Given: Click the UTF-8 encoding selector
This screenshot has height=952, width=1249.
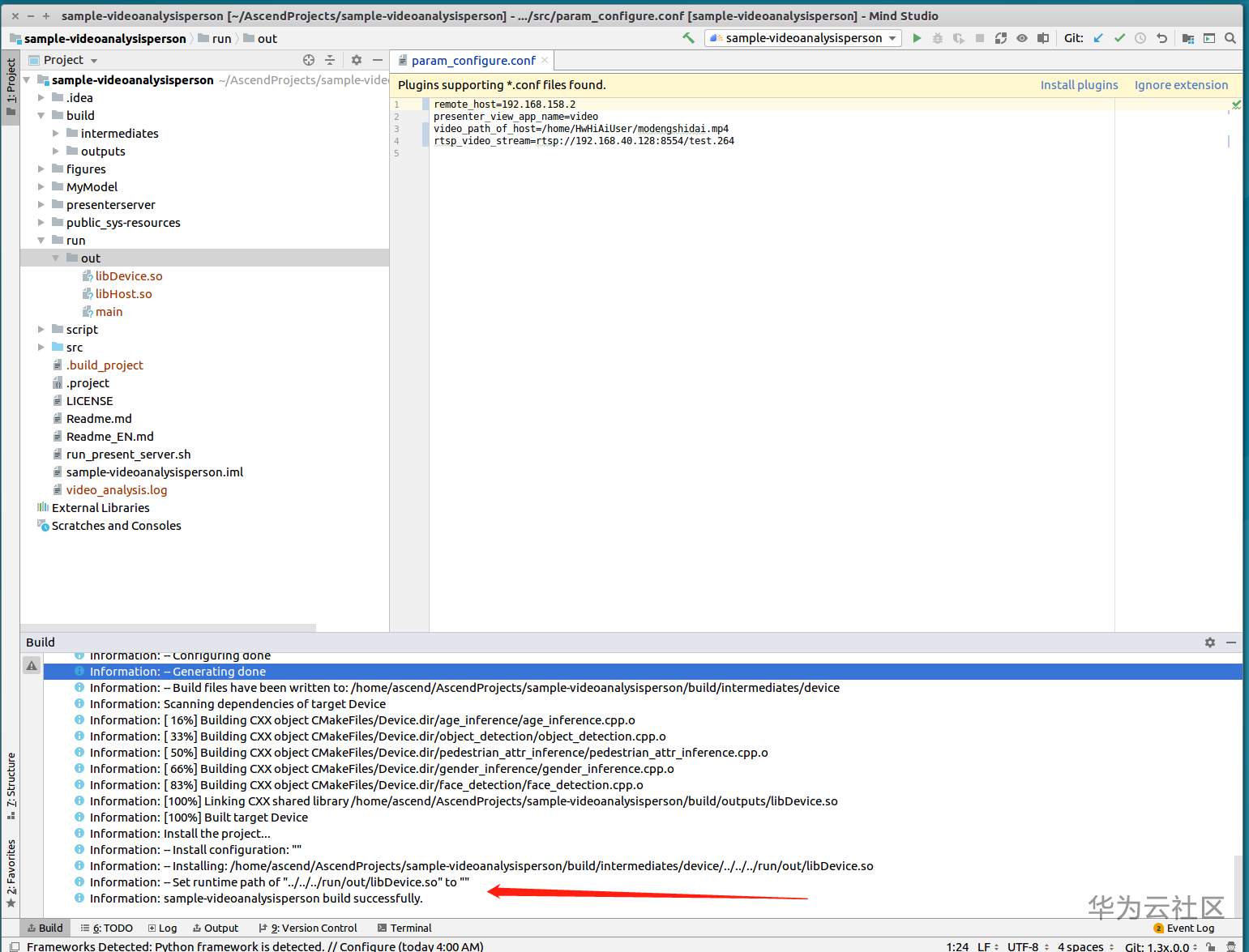Looking at the screenshot, I should (x=1028, y=946).
